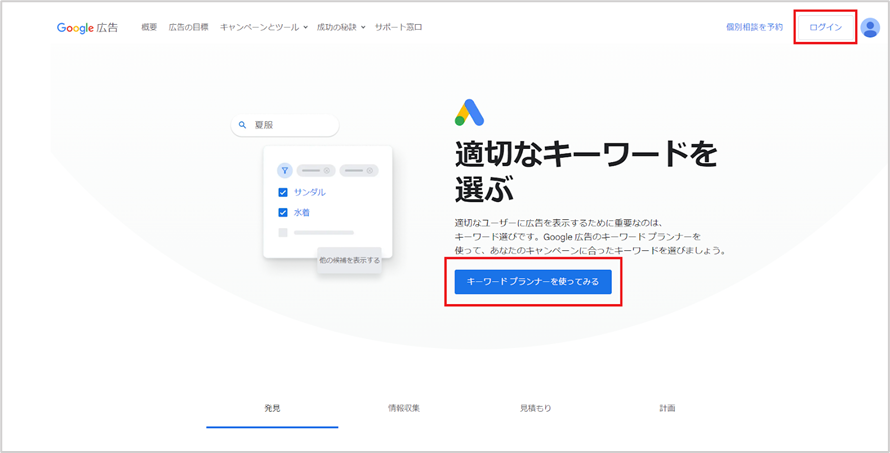Open 概要 in navigation bar
This screenshot has height=453, width=890.
(149, 27)
